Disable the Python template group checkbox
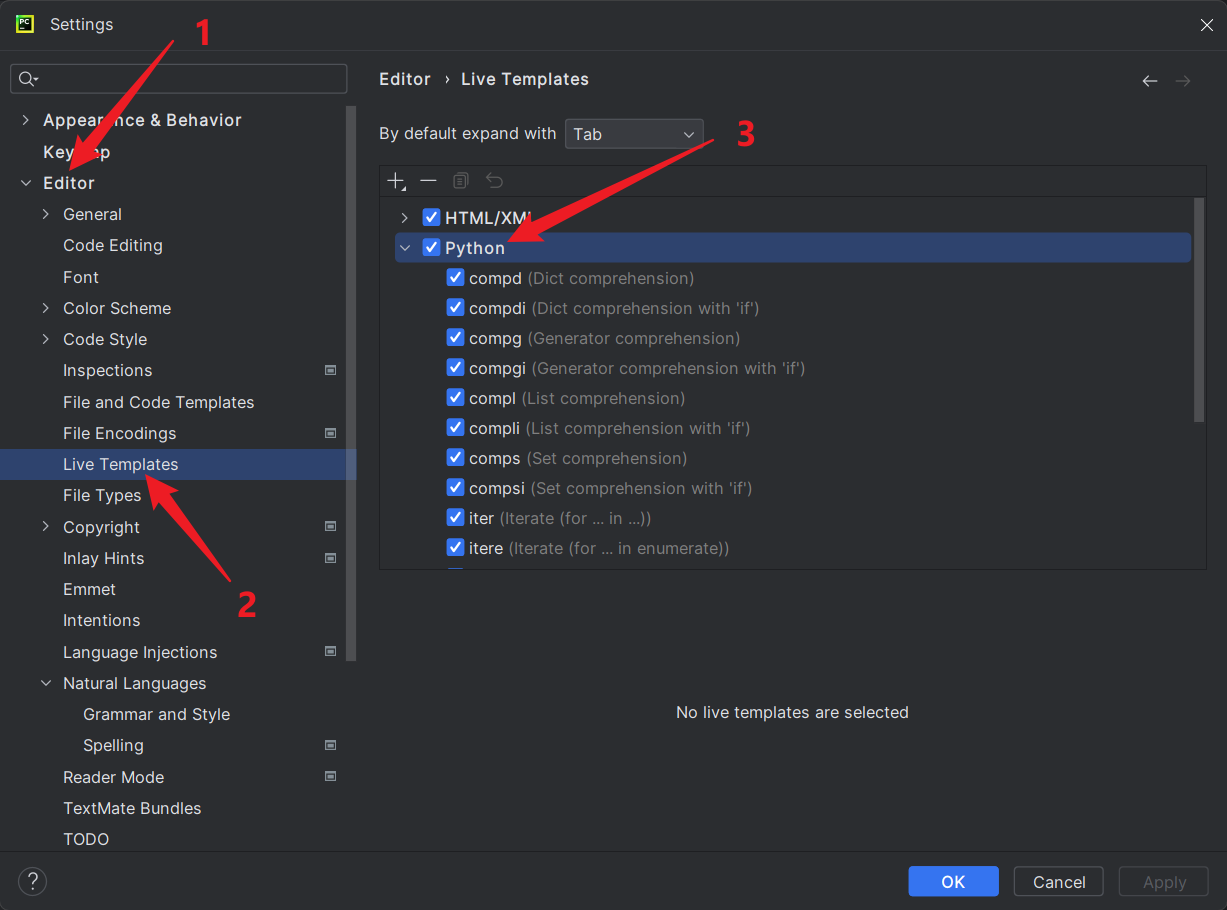 coord(432,247)
